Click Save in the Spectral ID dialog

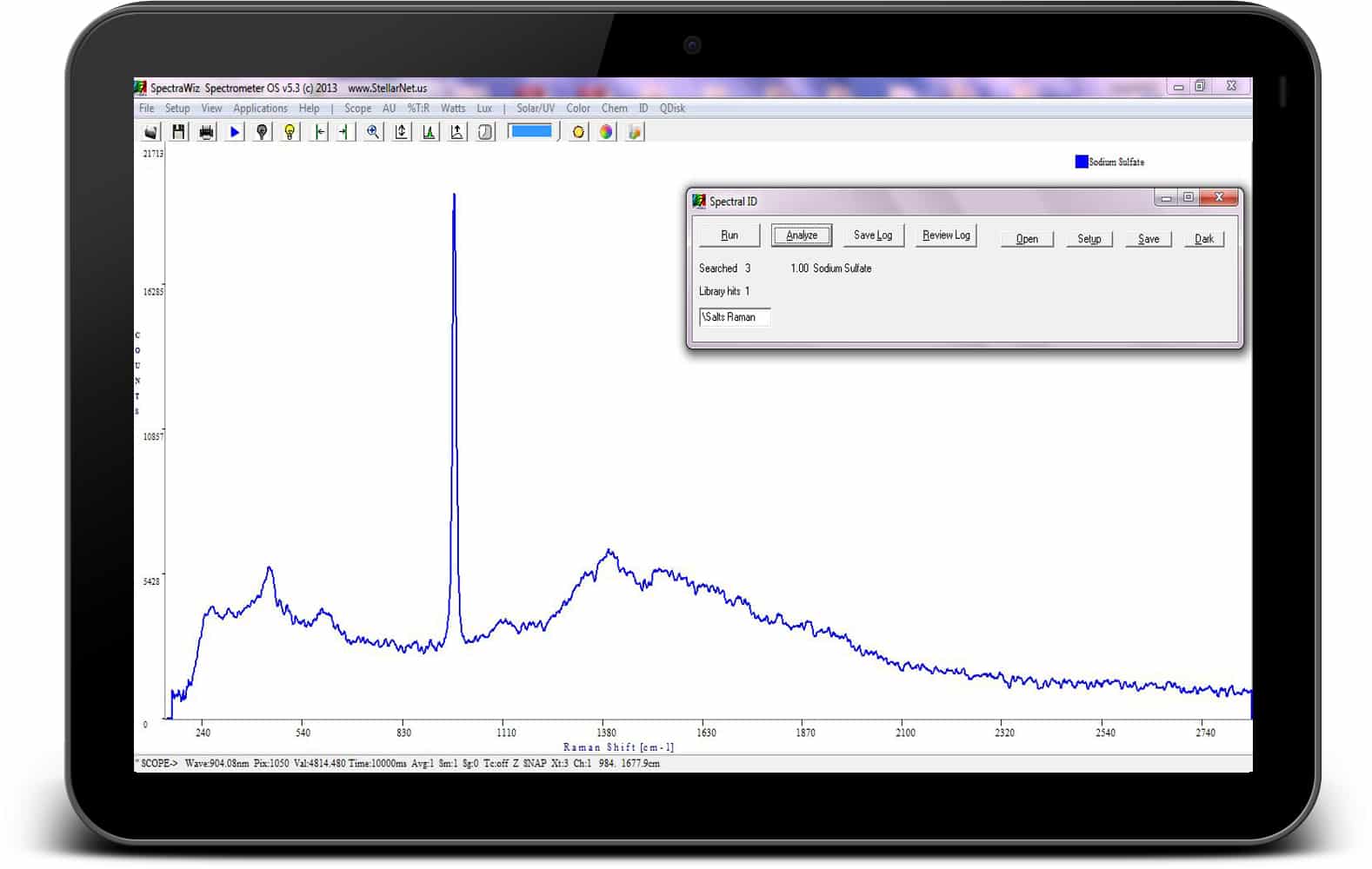coord(1149,239)
